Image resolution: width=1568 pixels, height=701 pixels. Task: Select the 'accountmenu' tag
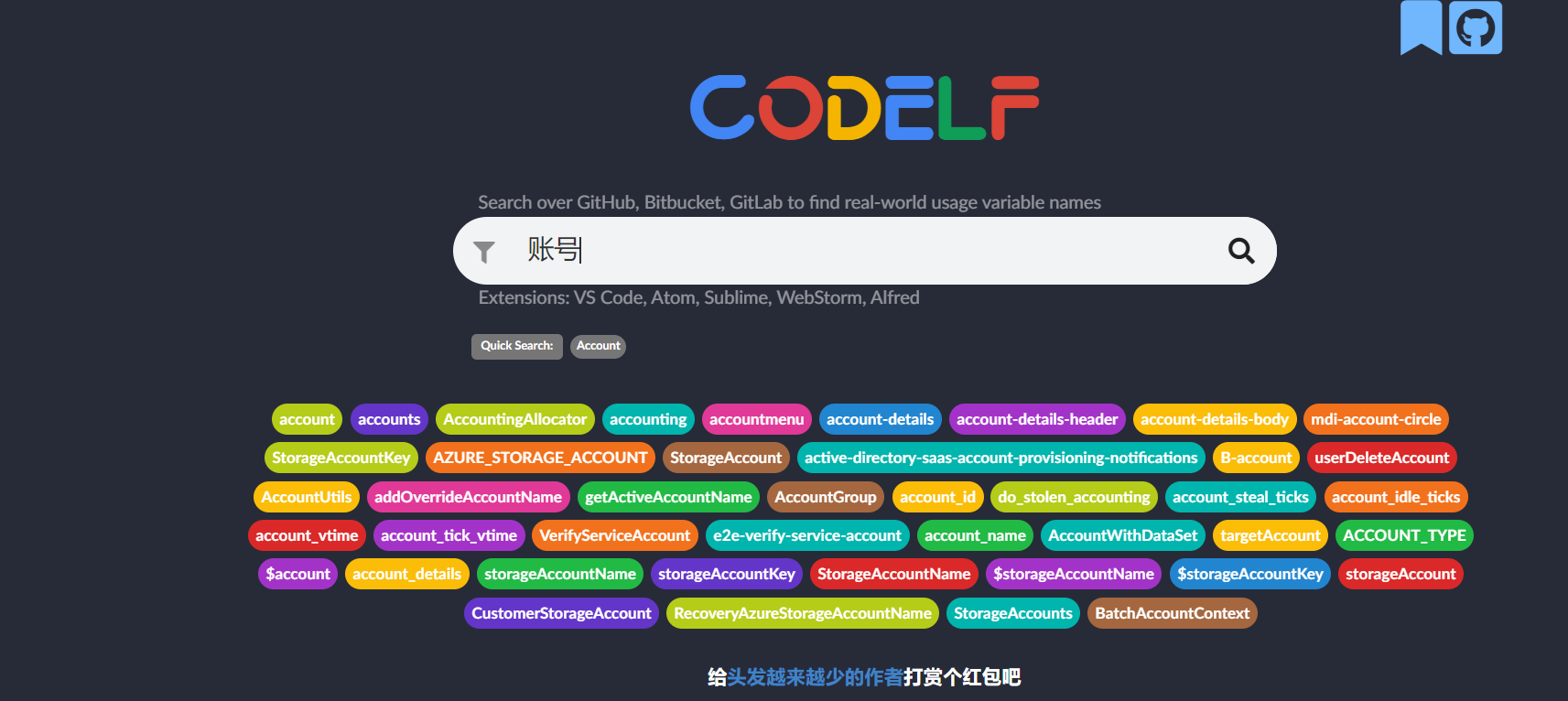[756, 419]
